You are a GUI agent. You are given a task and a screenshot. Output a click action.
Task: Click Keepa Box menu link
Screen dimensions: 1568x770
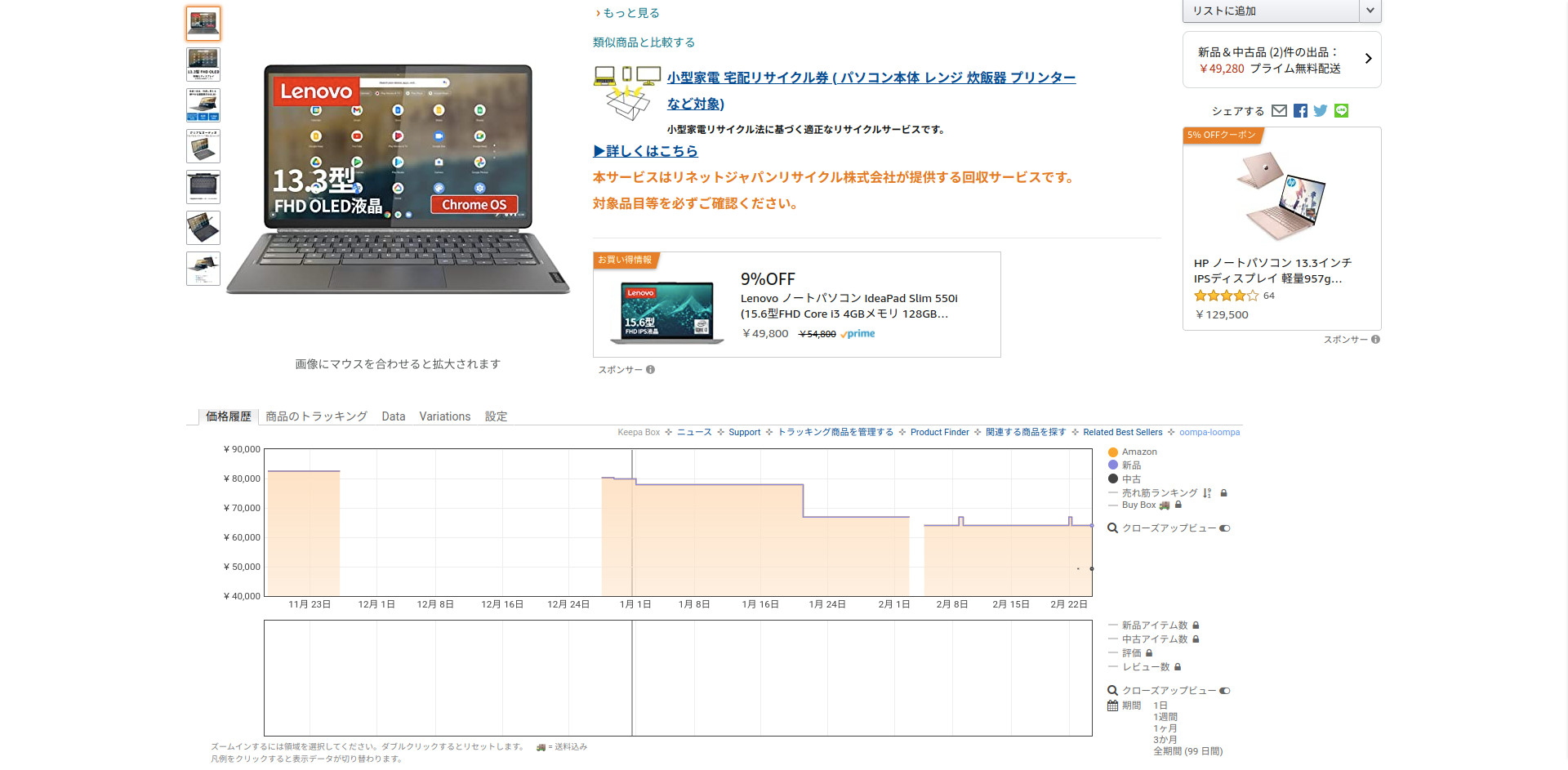pos(639,433)
